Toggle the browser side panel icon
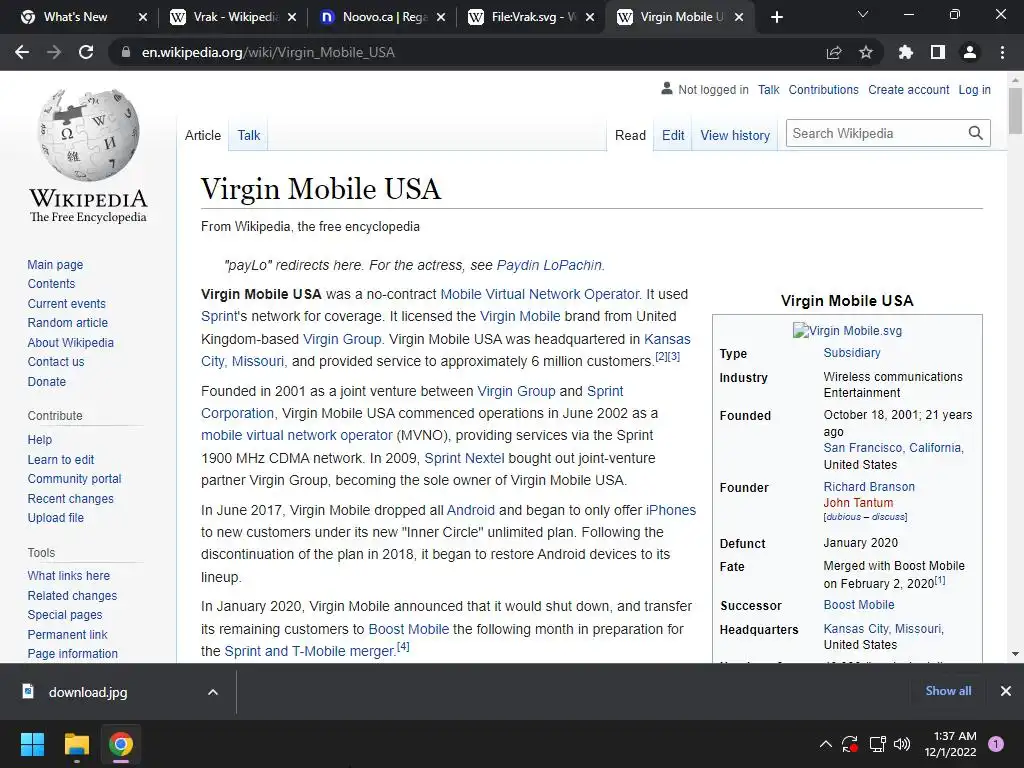 pos(938,52)
